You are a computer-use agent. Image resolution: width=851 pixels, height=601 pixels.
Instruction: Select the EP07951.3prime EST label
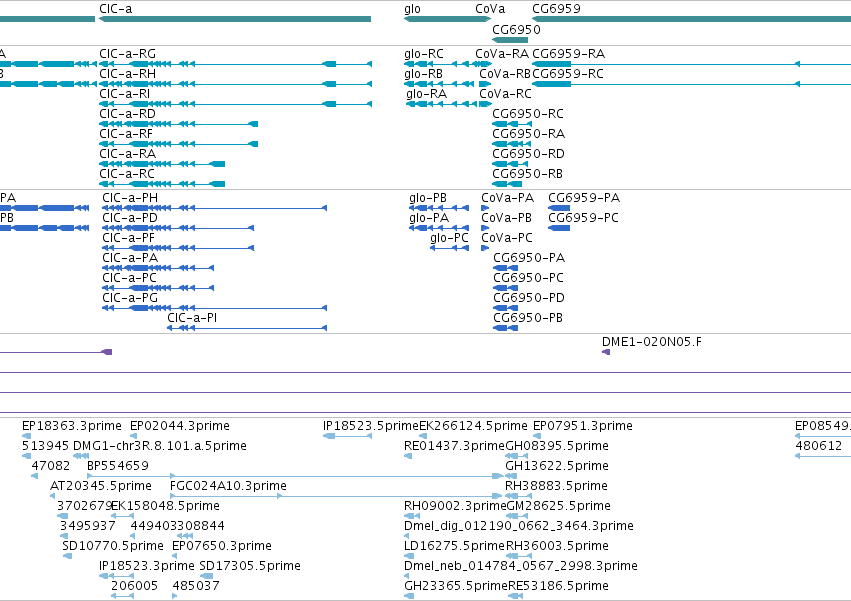583,426
